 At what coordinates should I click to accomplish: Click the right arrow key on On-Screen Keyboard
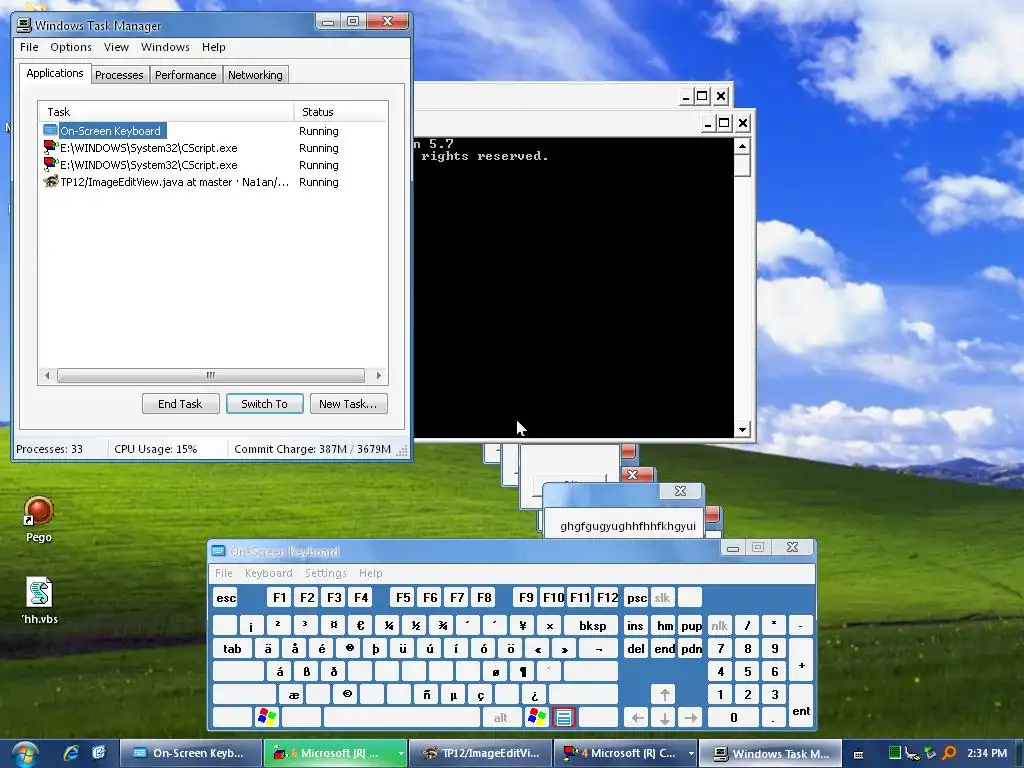coord(691,718)
